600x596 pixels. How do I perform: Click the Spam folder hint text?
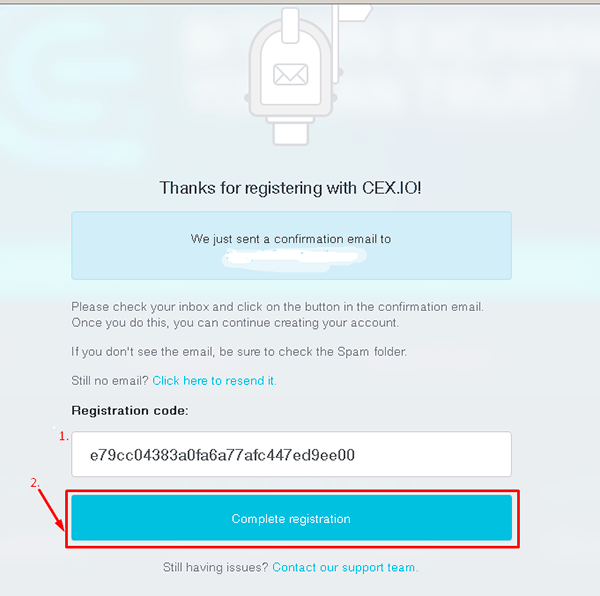tap(239, 352)
